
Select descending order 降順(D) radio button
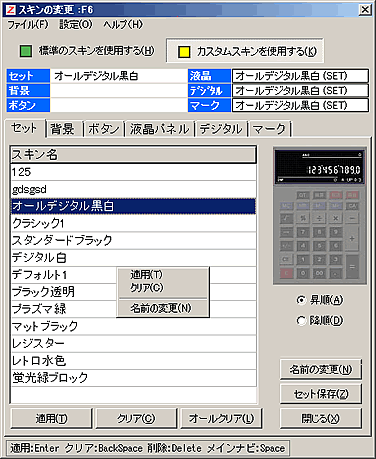(x=301, y=321)
